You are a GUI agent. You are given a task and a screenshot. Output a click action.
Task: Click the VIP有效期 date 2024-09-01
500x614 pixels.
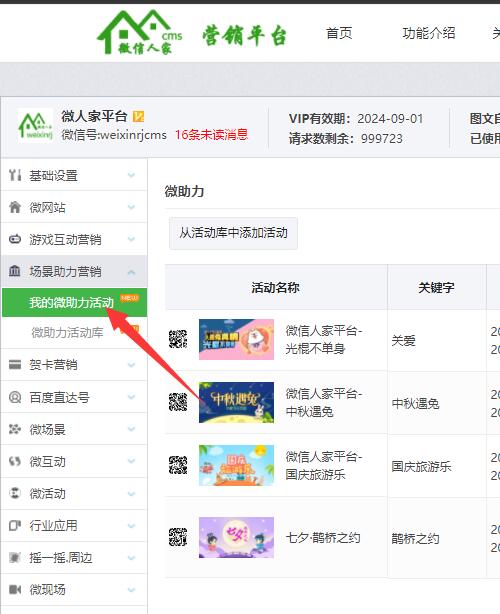[x=390, y=119]
